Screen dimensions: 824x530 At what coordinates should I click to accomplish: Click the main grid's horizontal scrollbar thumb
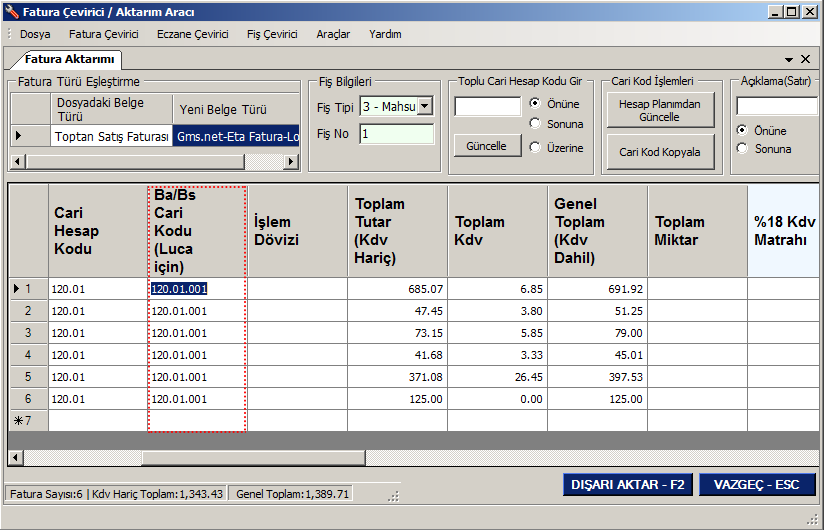[x=253, y=458]
